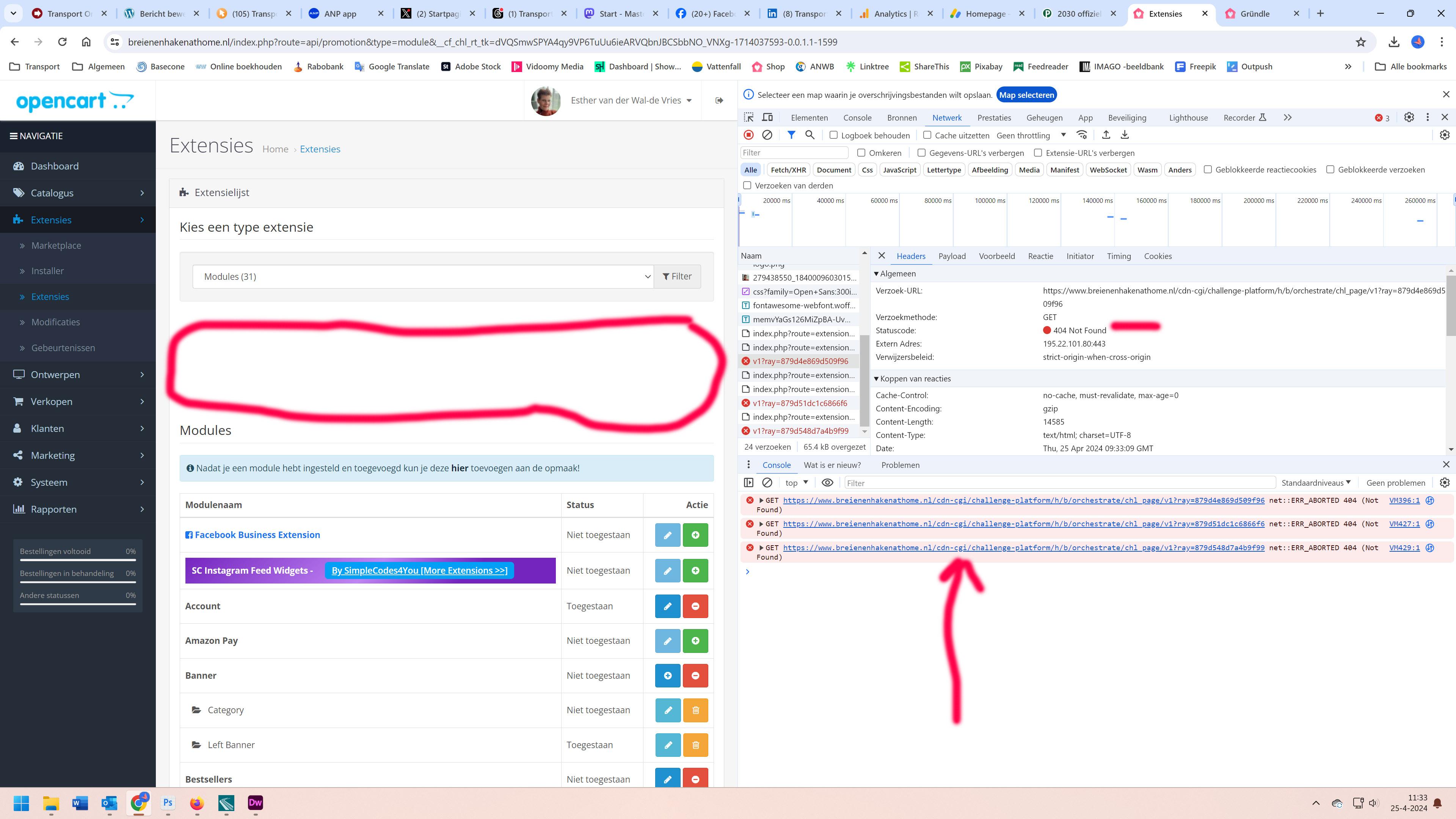
Task: Click the Extensies breadcrumb link
Action: pyautogui.click(x=320, y=149)
